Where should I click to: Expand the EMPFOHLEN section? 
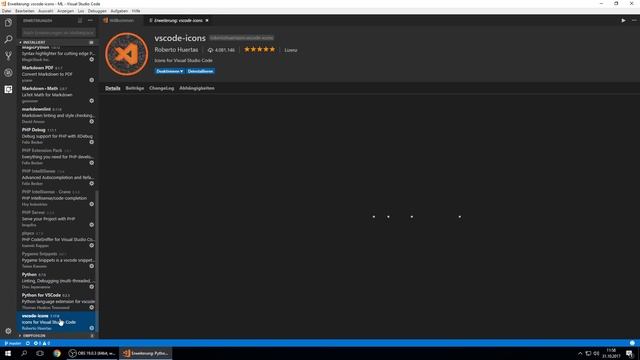[34, 336]
